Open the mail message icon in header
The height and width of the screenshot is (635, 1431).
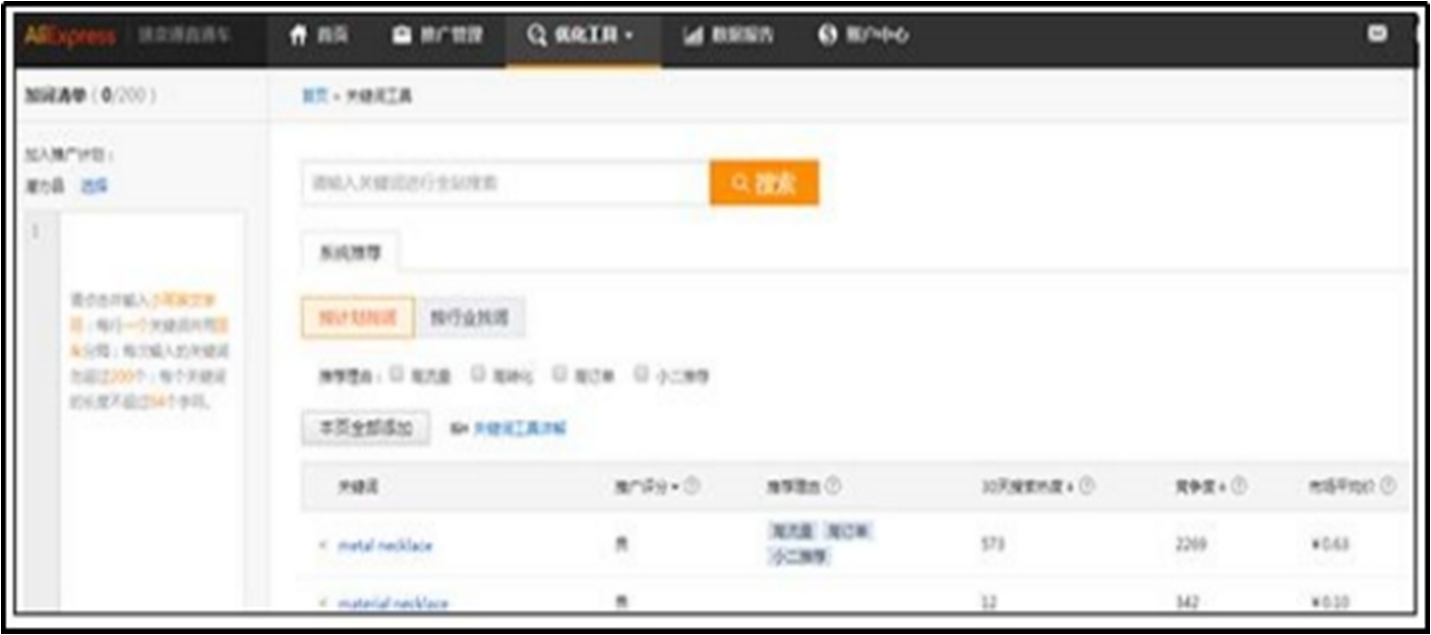point(1377,34)
